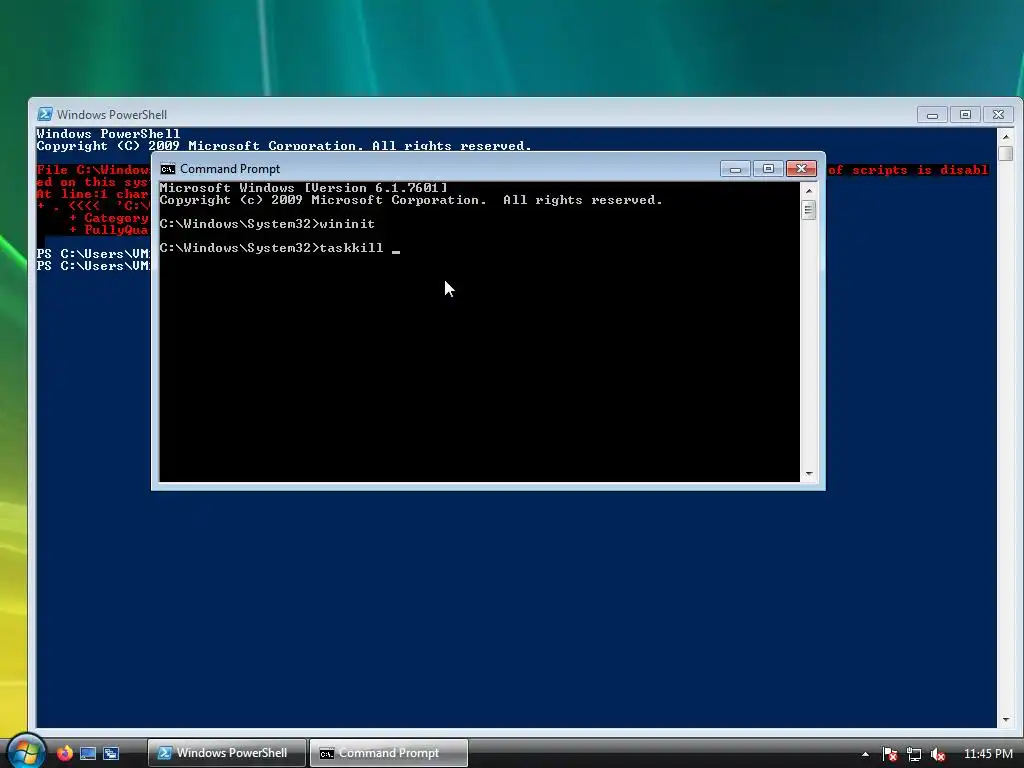1024x768 pixels.
Task: Close the Command Prompt window
Action: [x=801, y=169]
